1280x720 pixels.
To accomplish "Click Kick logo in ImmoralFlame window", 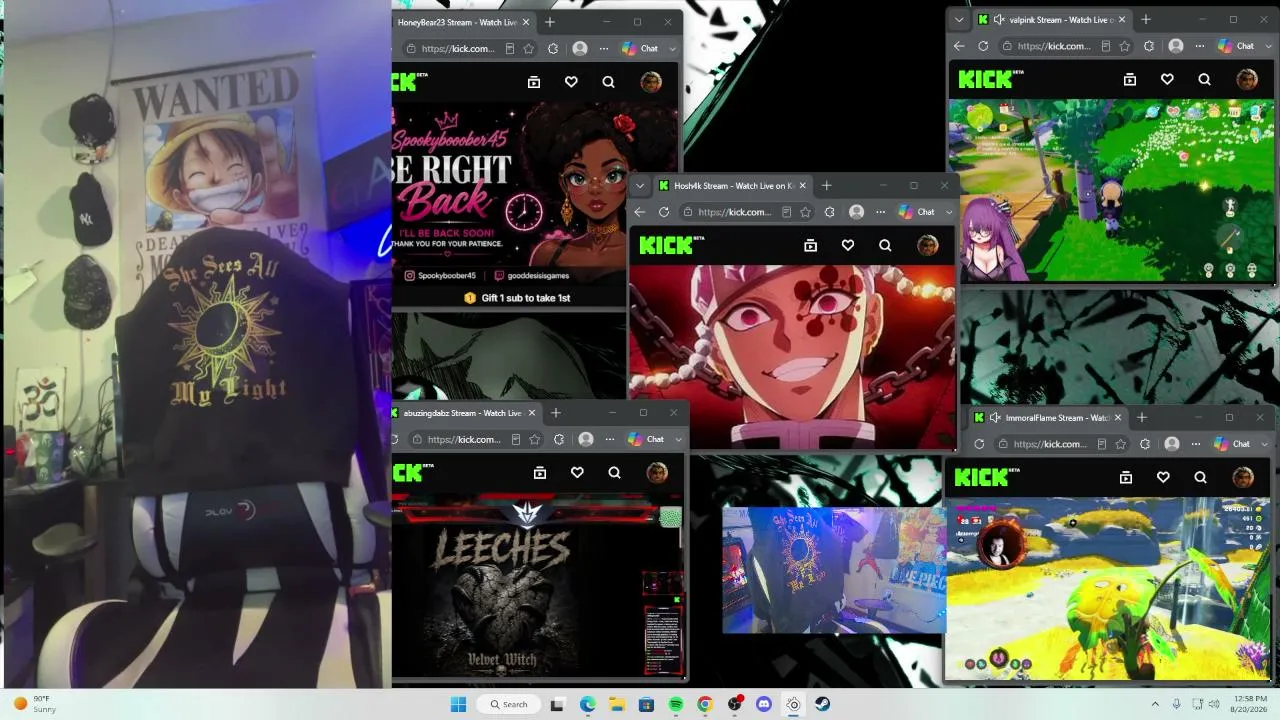I will [x=985, y=477].
